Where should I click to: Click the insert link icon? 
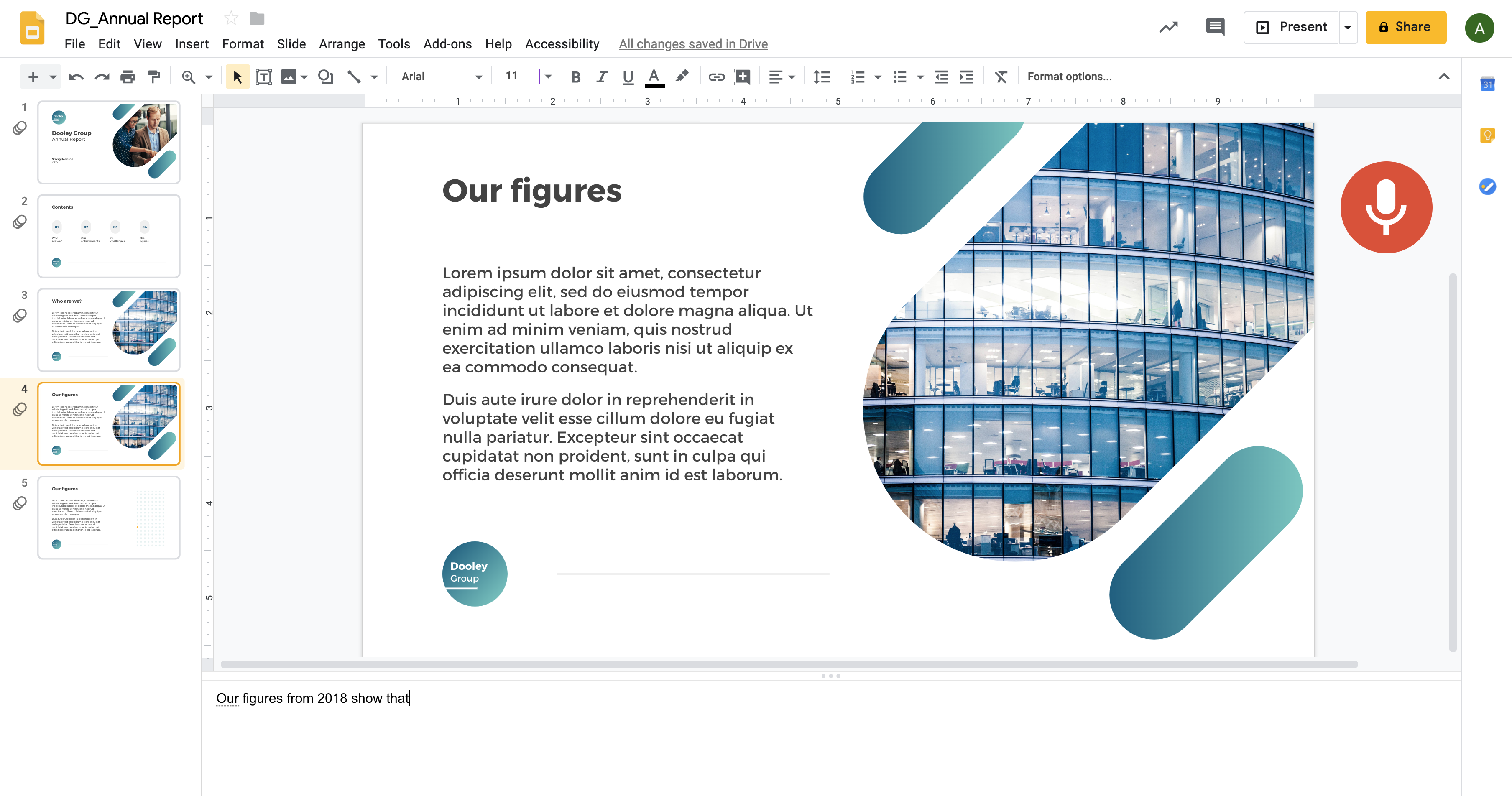pos(716,77)
